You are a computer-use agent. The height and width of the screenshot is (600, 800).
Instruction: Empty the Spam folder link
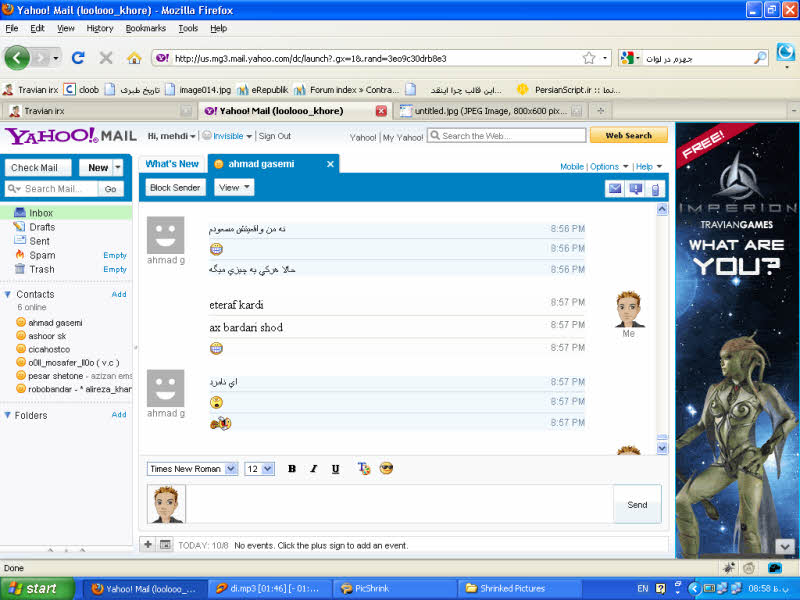(x=115, y=255)
